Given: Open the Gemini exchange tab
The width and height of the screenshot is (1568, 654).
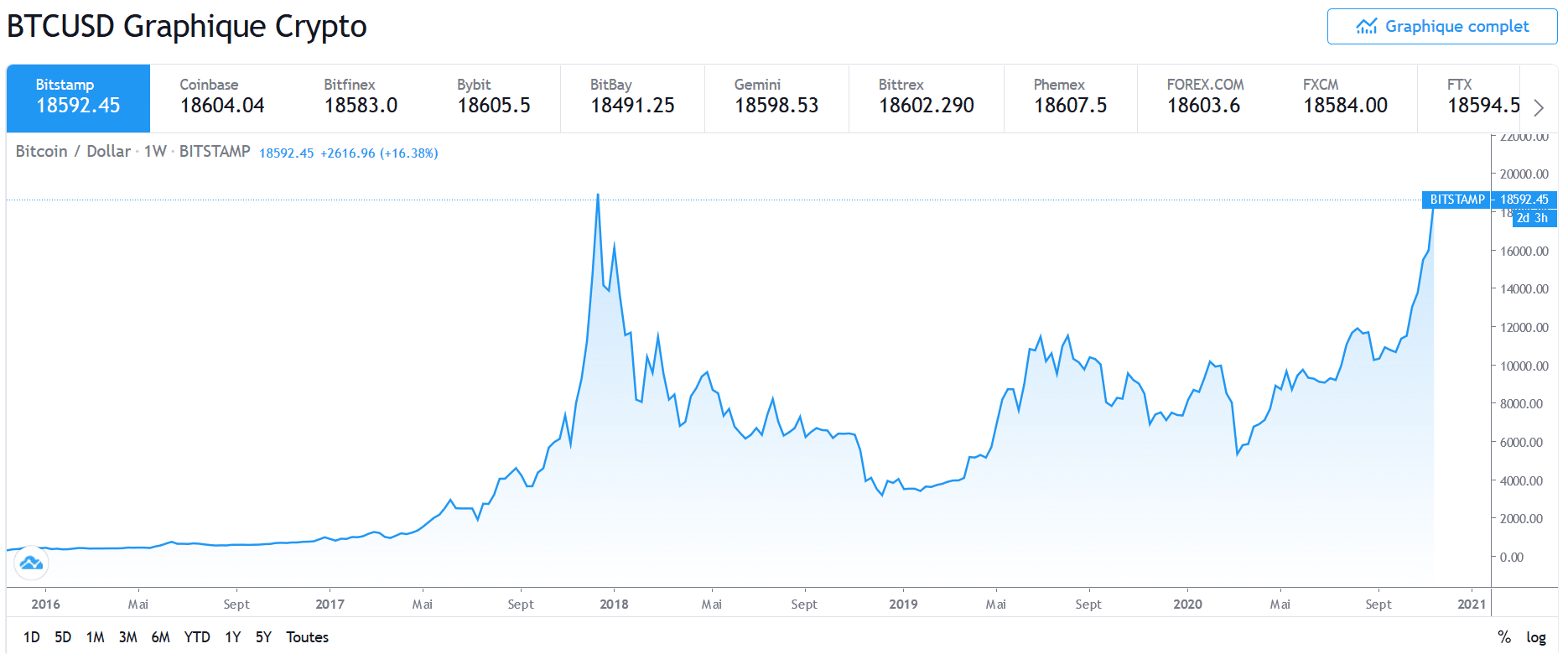Looking at the screenshot, I should click(776, 98).
